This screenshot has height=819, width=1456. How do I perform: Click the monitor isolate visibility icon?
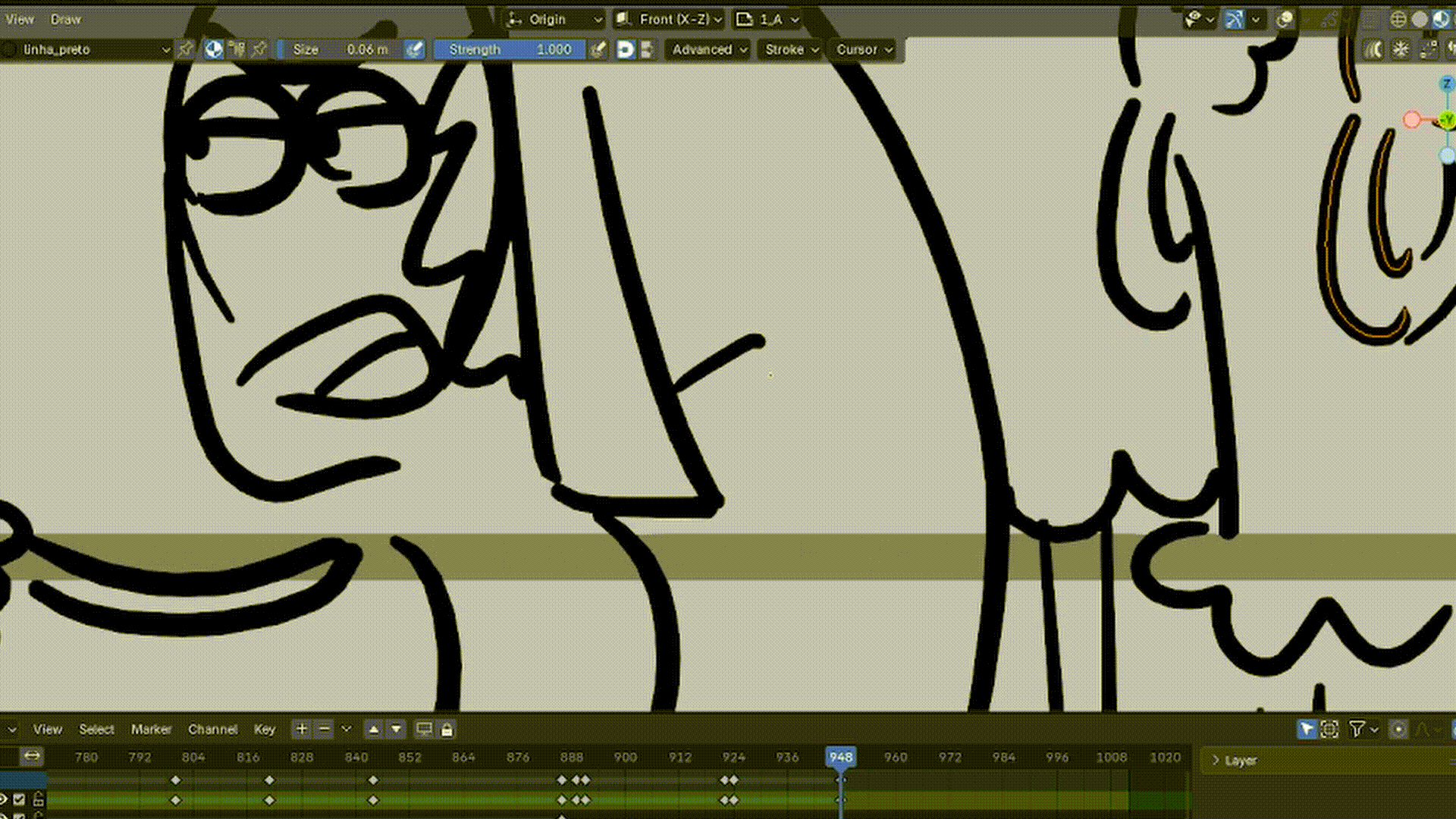[x=424, y=729]
